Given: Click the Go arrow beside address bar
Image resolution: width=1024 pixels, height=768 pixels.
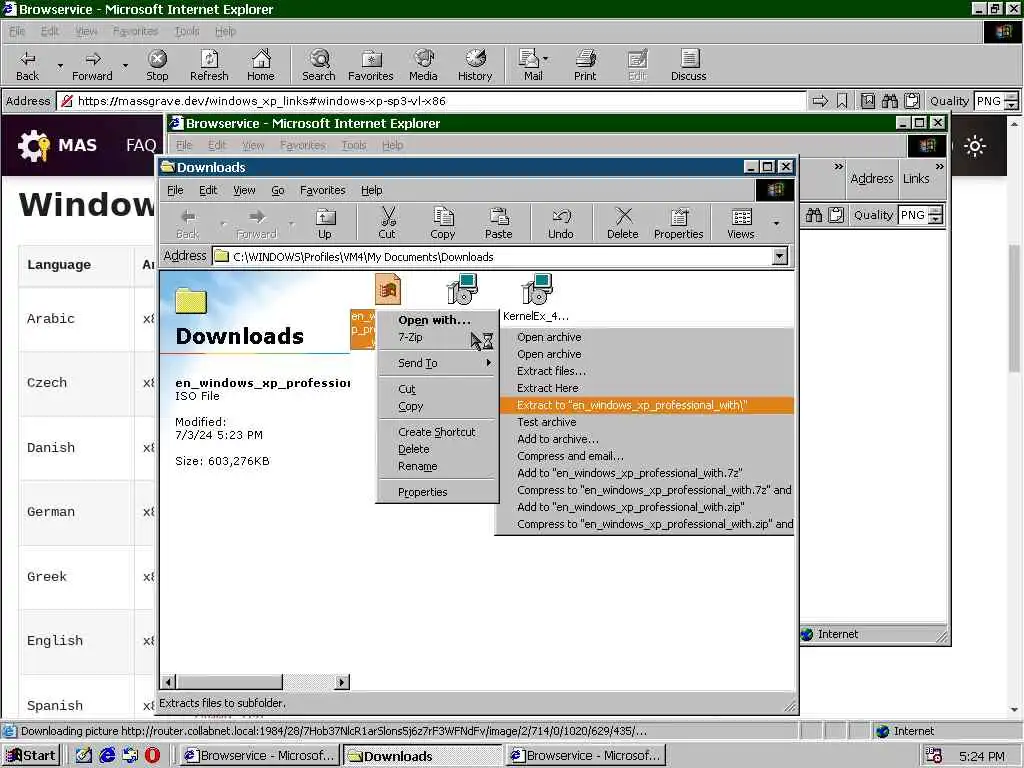Looking at the screenshot, I should [x=820, y=101].
